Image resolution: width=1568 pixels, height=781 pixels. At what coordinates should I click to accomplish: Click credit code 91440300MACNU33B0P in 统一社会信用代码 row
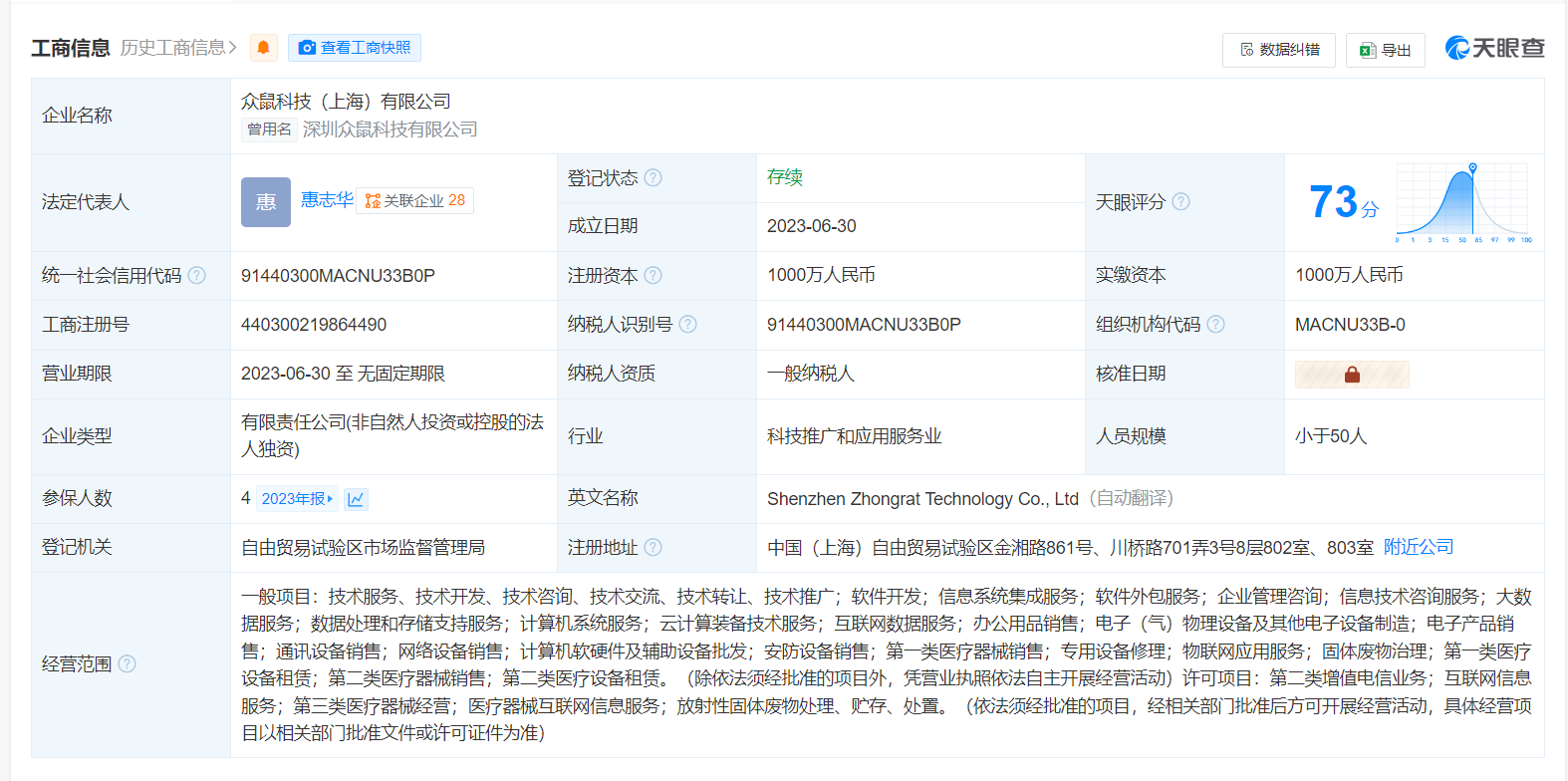(338, 275)
